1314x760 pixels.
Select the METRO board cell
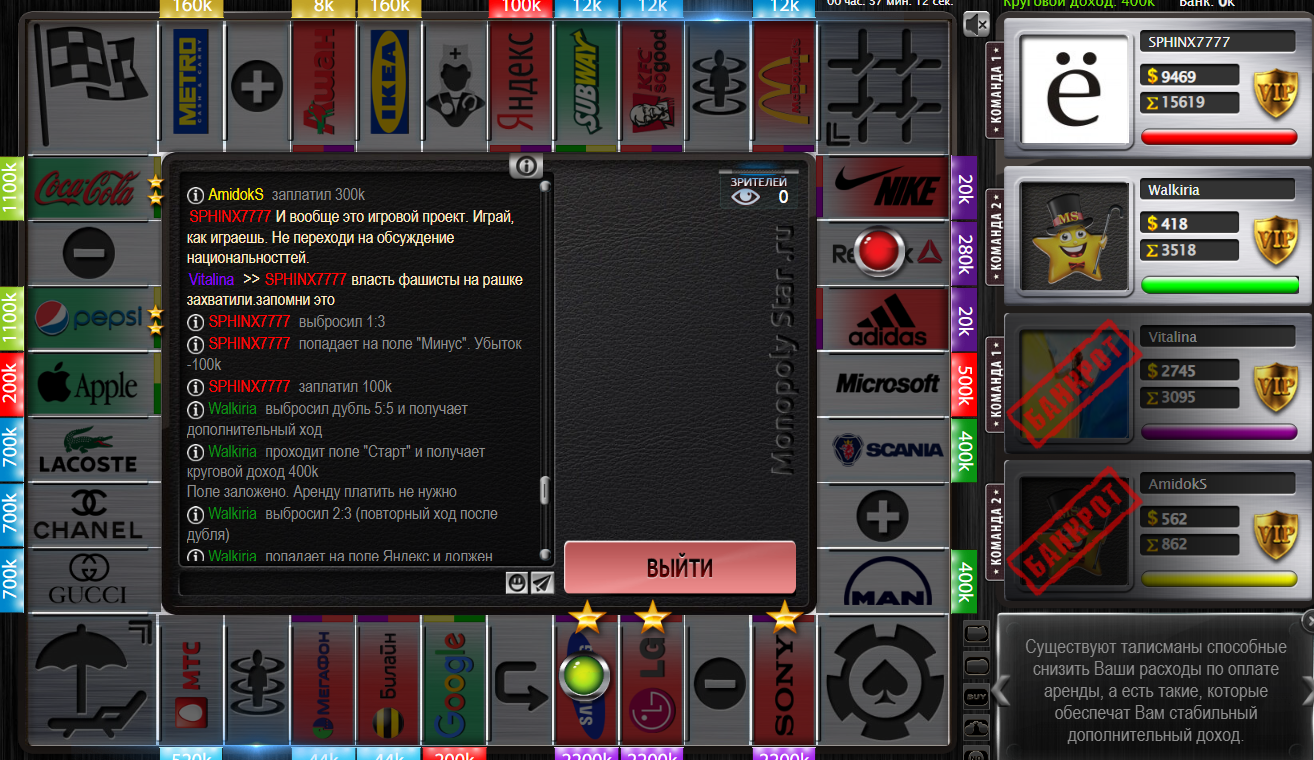(191, 84)
